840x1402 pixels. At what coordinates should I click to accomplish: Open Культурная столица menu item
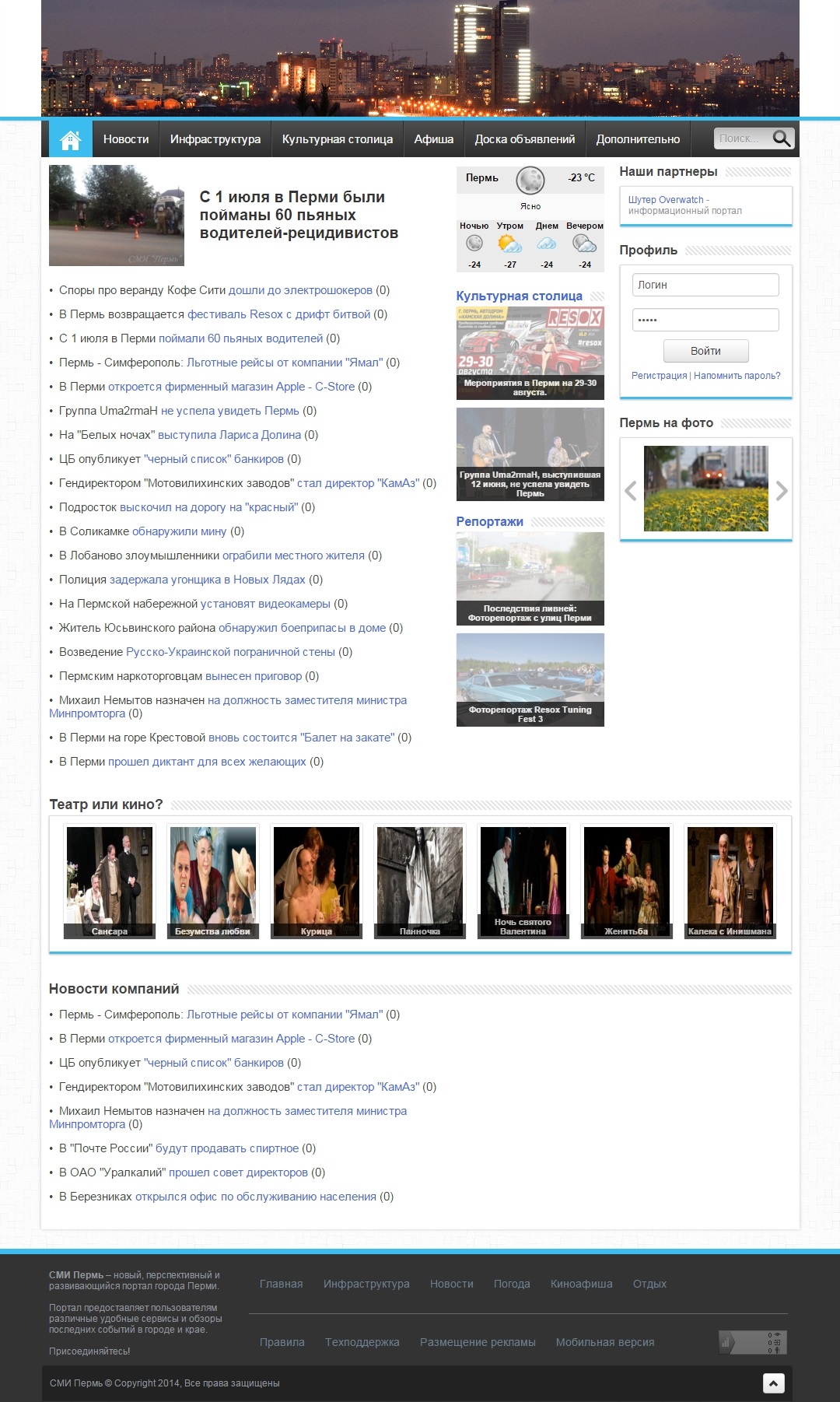pyautogui.click(x=338, y=139)
